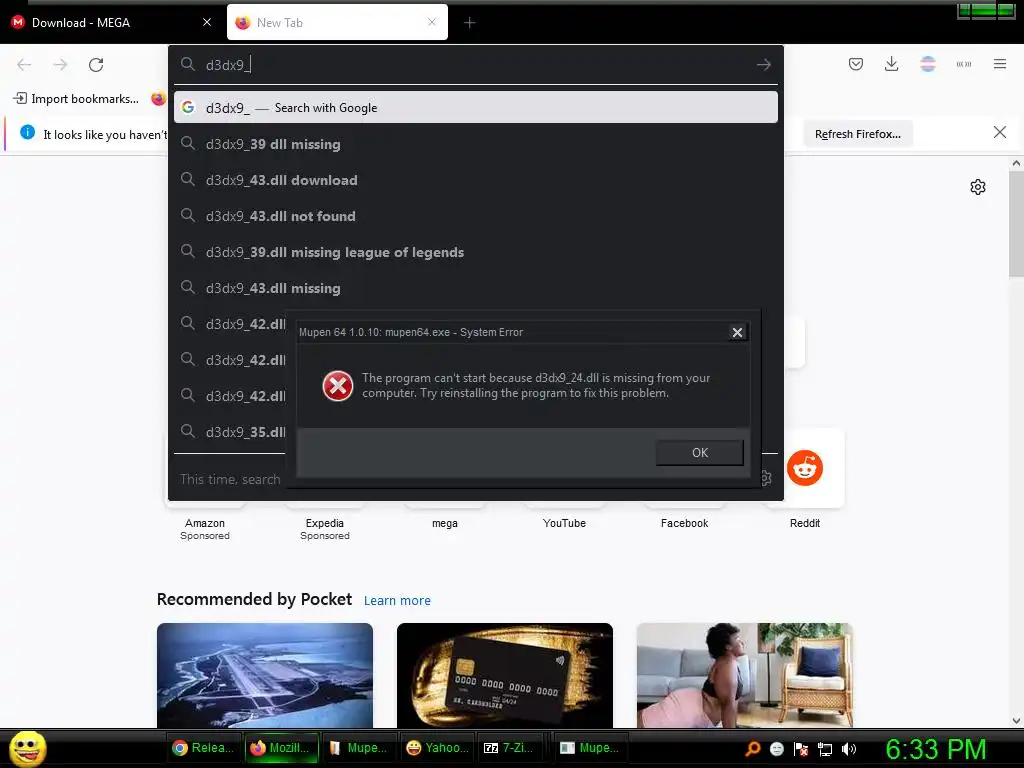Click the 6:33 PM taskbar clock
The image size is (1024, 768).
click(x=935, y=749)
